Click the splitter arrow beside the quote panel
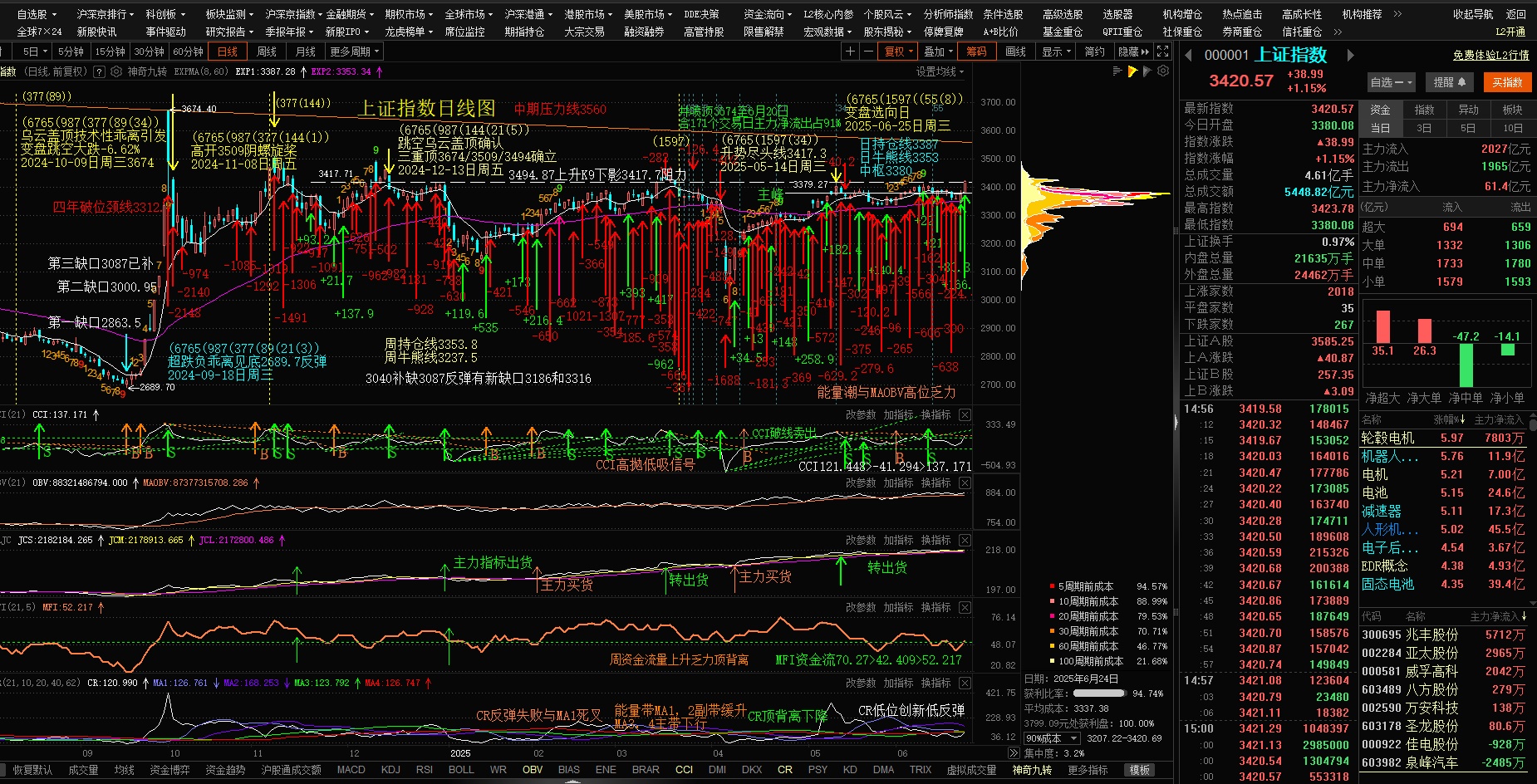This screenshot has width=1537, height=784. (x=1176, y=423)
